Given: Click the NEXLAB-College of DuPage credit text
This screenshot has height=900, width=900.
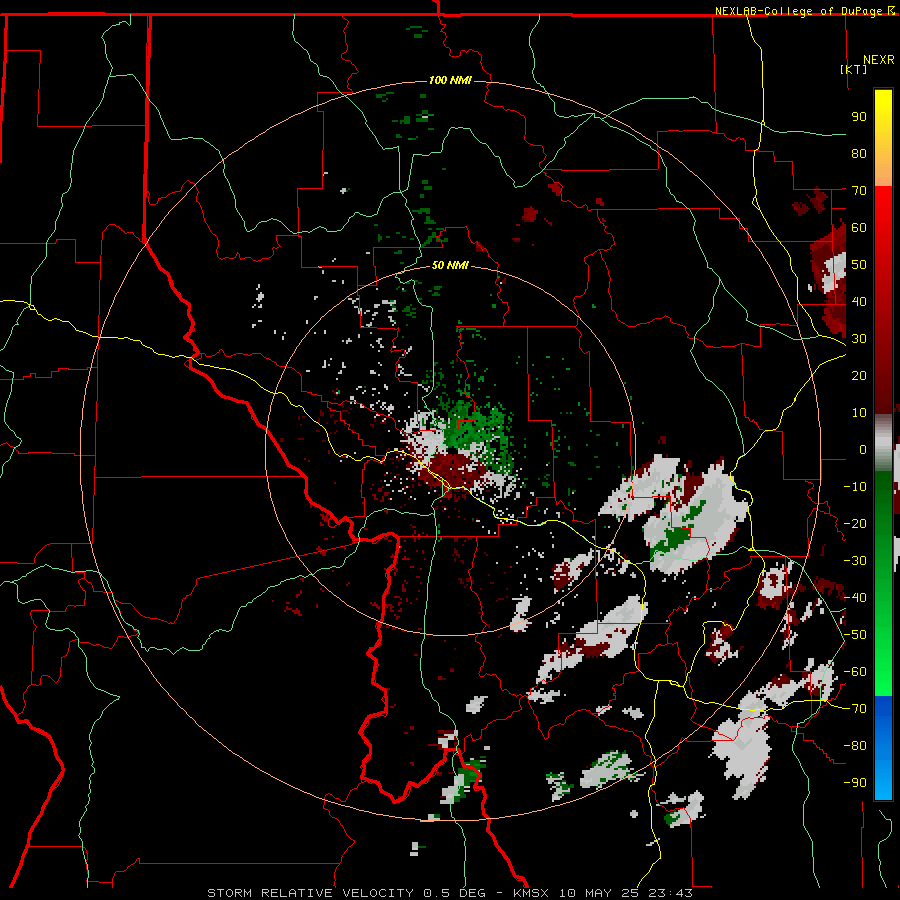Looking at the screenshot, I should (799, 11).
